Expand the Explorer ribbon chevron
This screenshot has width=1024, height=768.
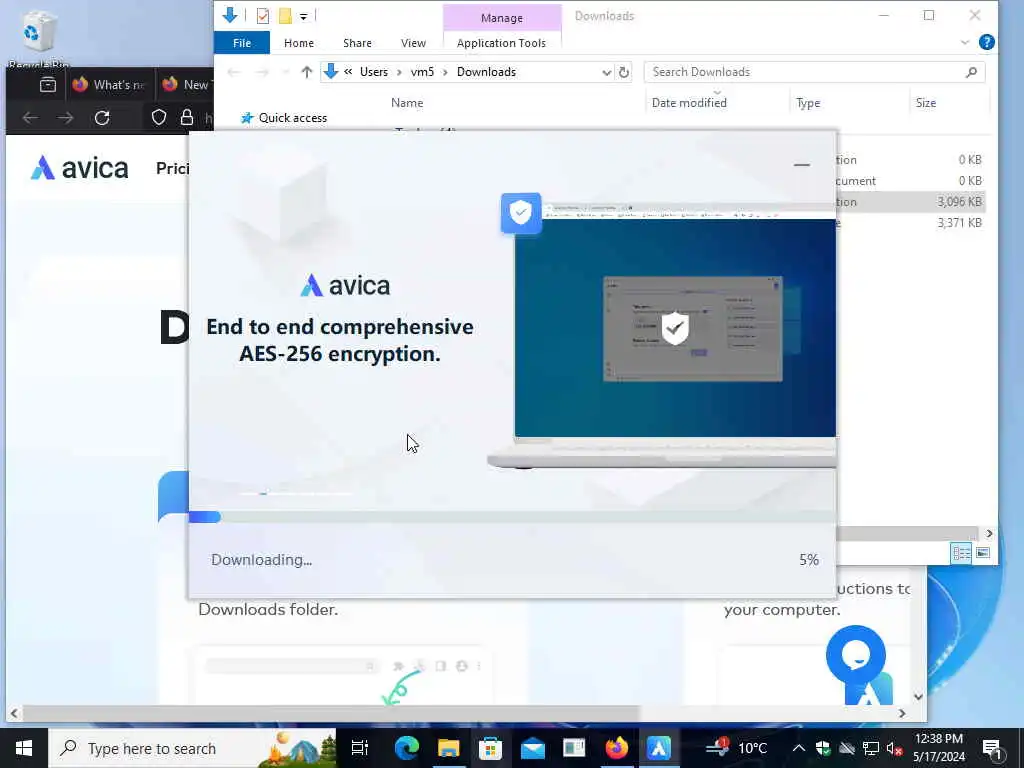[965, 42]
